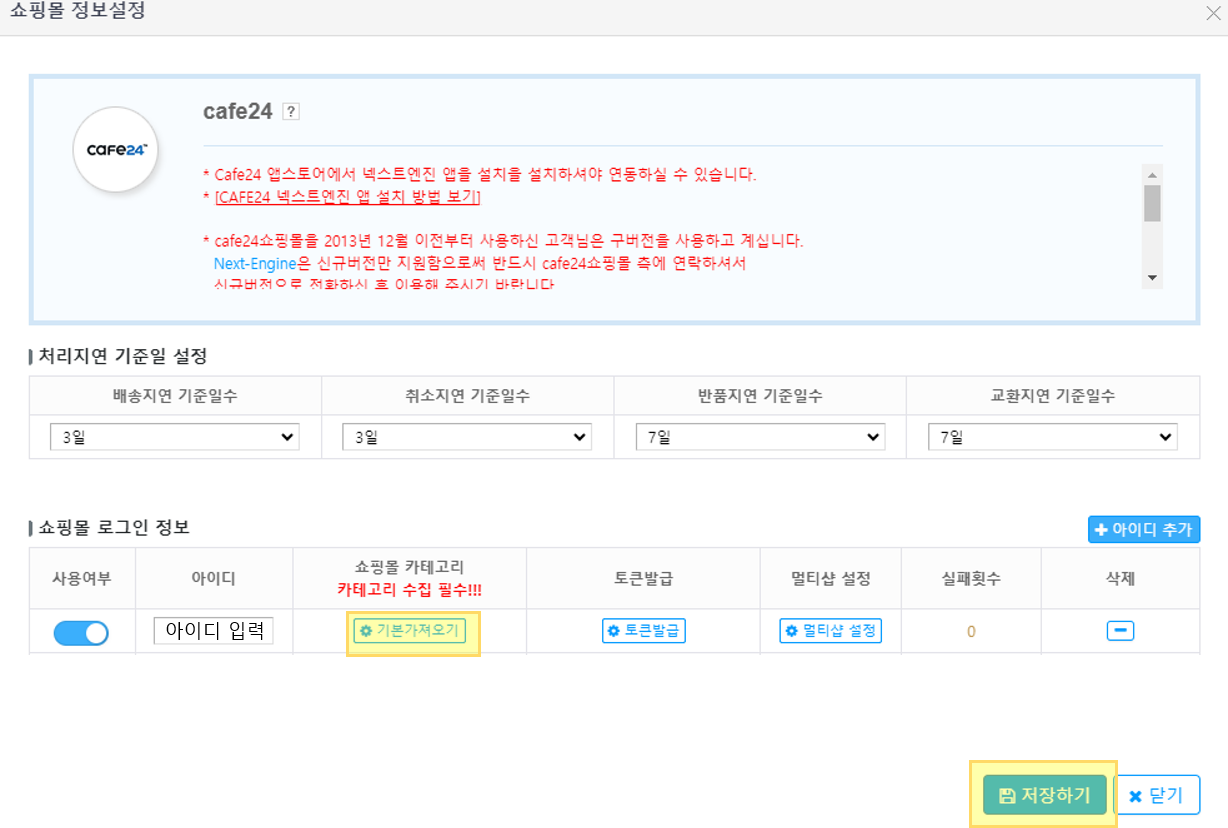Click the 기본가져오기 category button
This screenshot has height=828, width=1228.
(410, 631)
